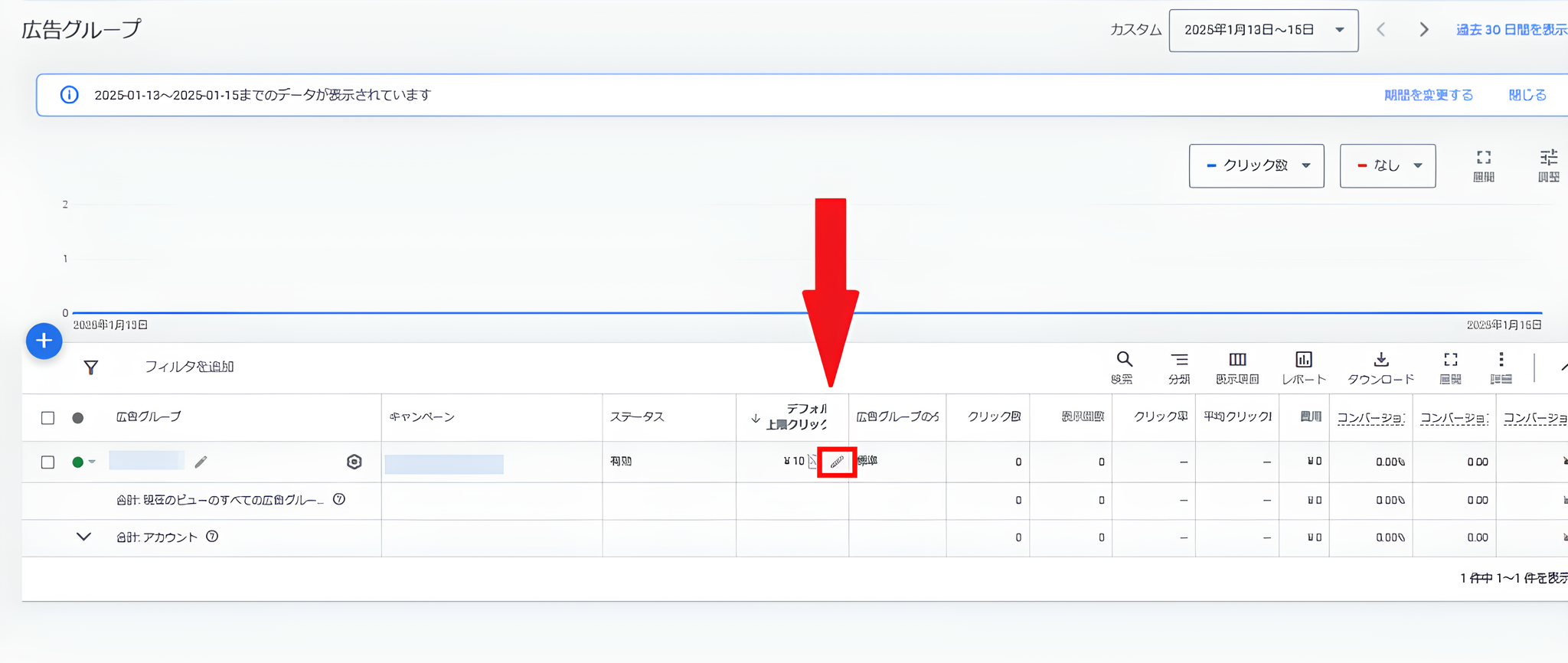Open the columns (表示項目) icon
1568x663 pixels.
point(1237,360)
